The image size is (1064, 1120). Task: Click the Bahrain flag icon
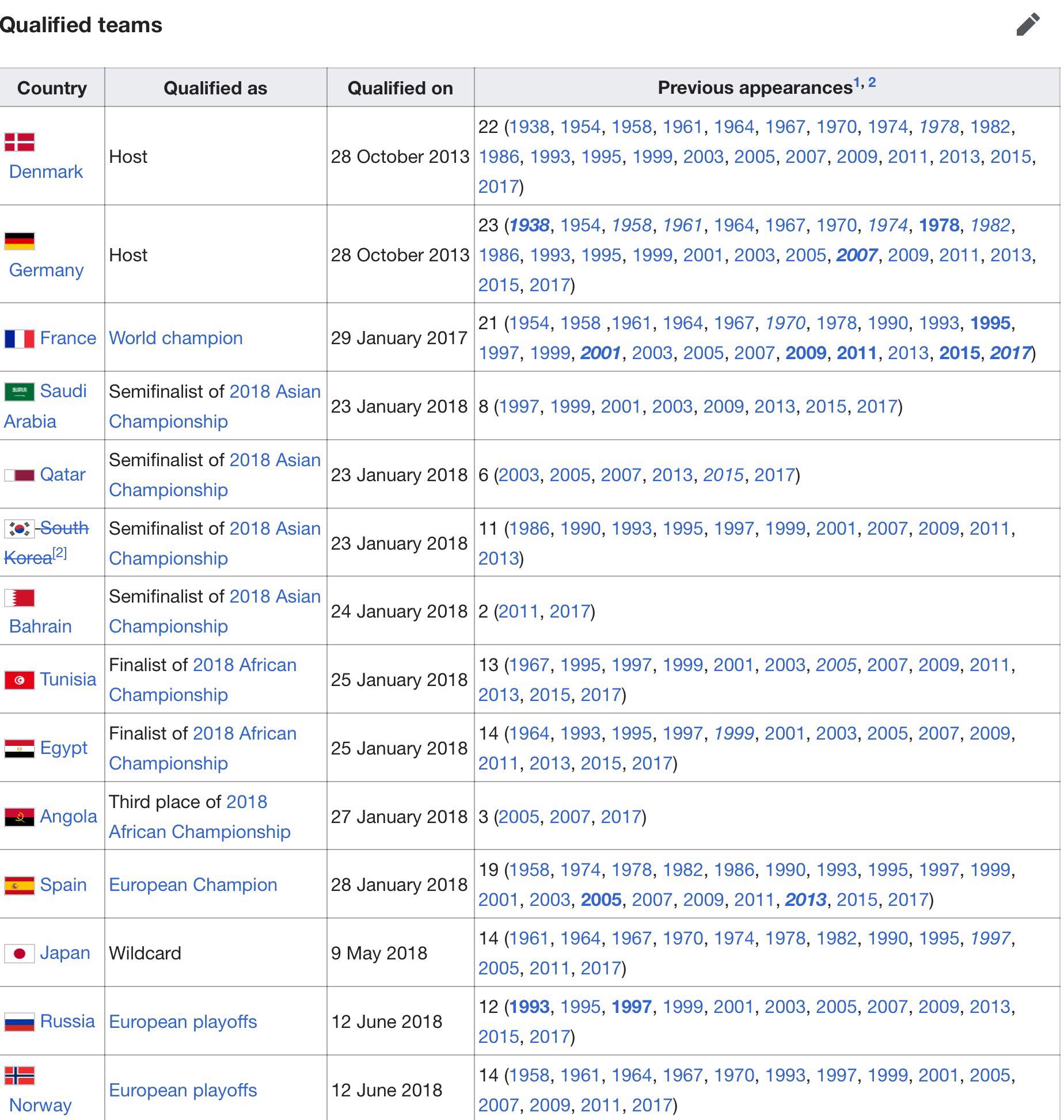(x=20, y=597)
